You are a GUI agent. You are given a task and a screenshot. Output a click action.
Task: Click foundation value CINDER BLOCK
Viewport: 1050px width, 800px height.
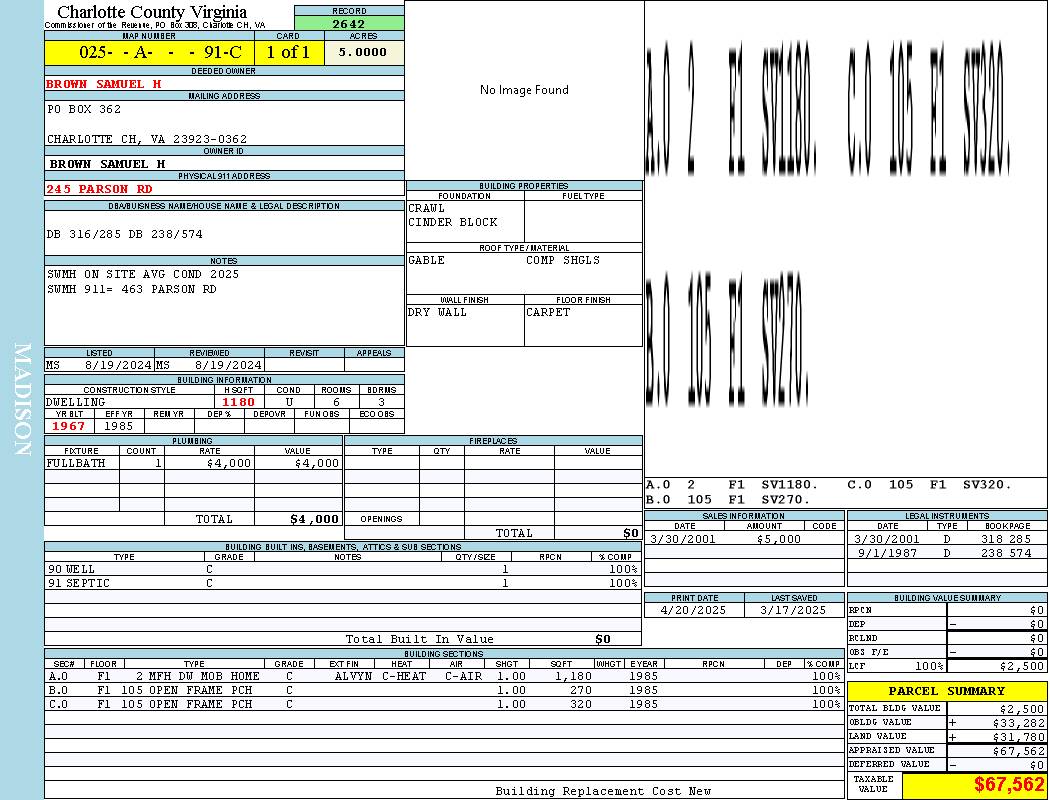pos(453,222)
